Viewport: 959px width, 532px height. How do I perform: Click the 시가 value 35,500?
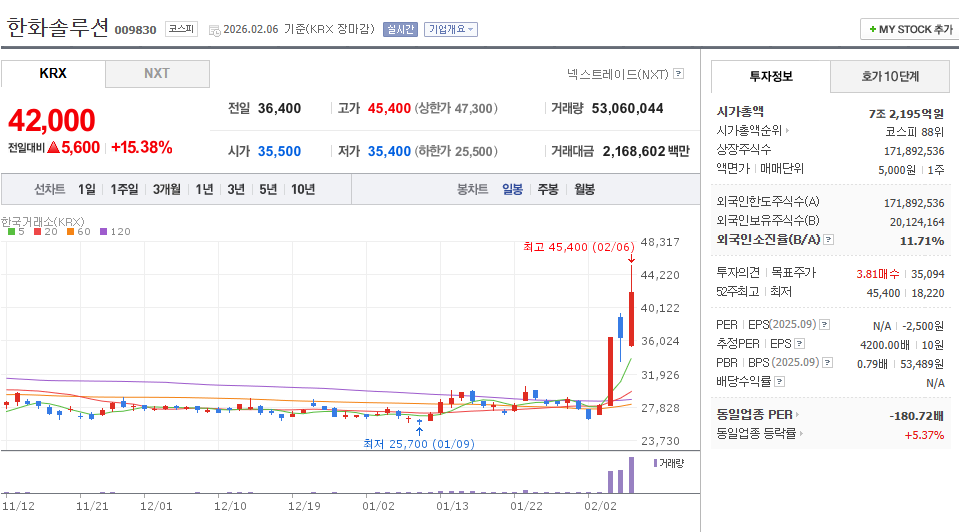(x=280, y=152)
